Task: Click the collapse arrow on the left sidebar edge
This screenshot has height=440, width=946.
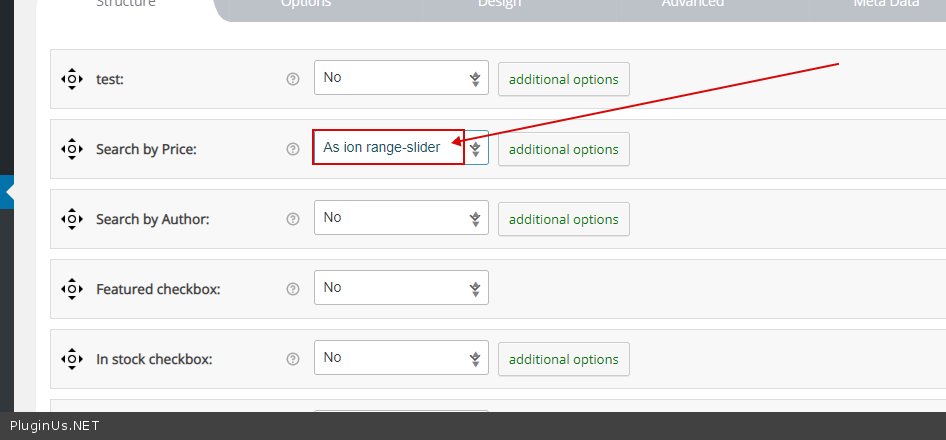Action: pyautogui.click(x=8, y=192)
